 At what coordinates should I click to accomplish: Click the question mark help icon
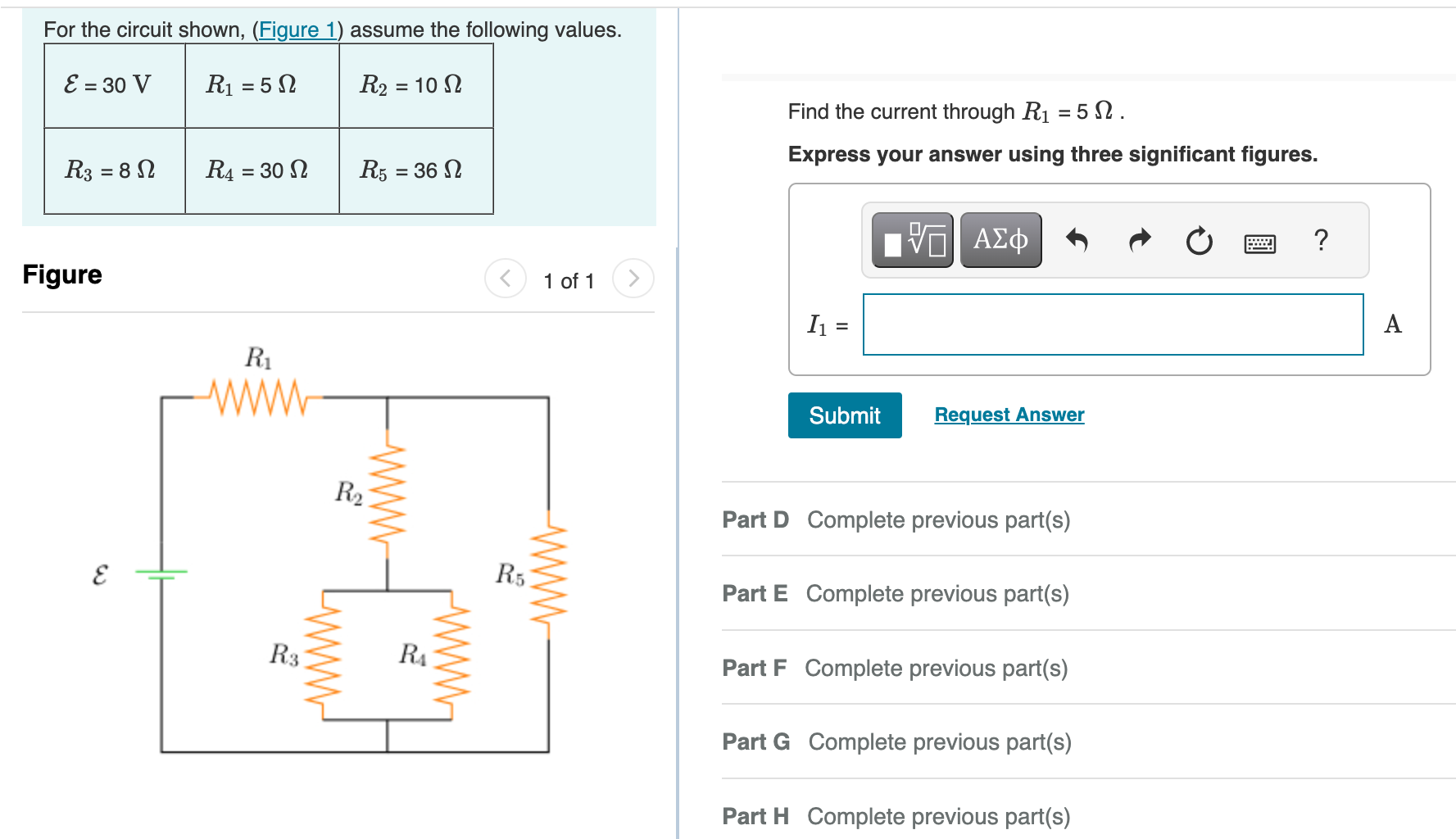coord(1321,239)
